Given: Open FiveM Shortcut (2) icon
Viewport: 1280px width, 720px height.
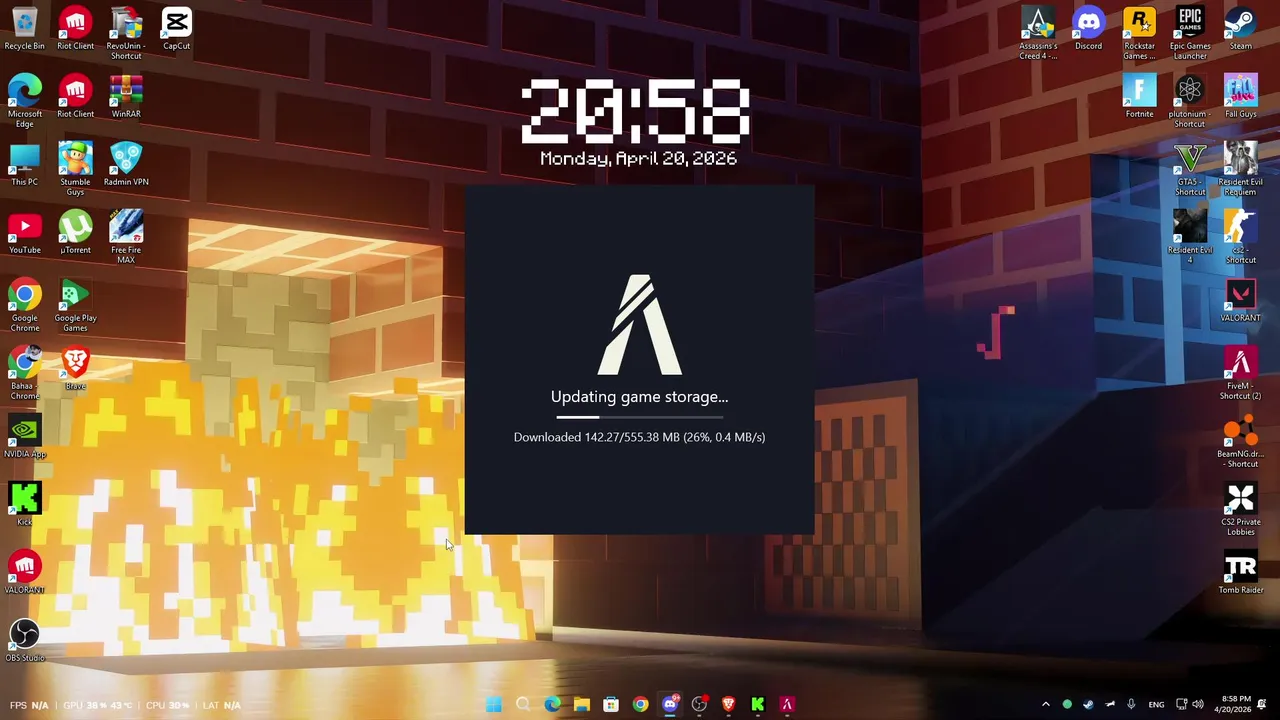Looking at the screenshot, I should [x=1241, y=372].
